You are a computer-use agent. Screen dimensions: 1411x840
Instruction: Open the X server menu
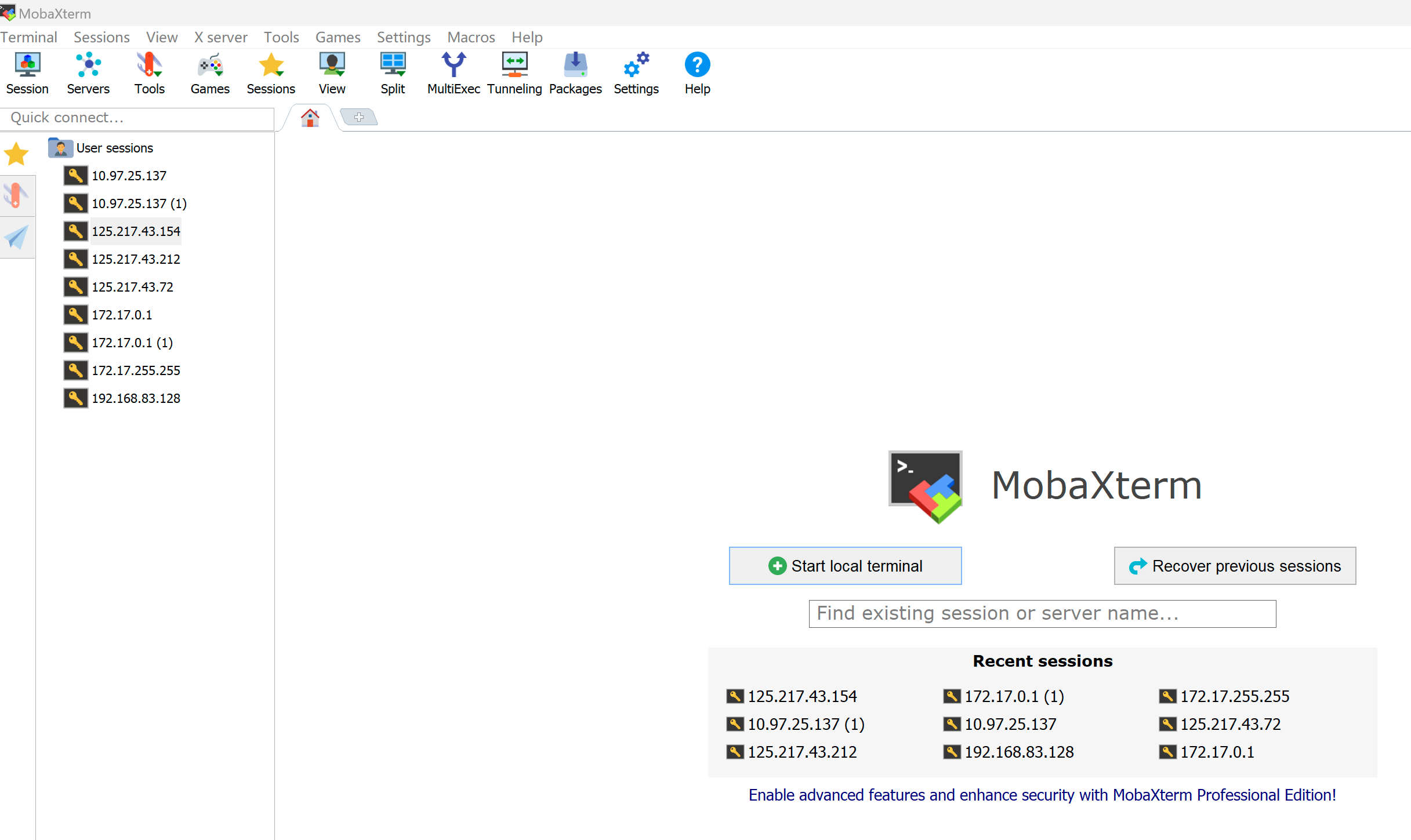[220, 37]
